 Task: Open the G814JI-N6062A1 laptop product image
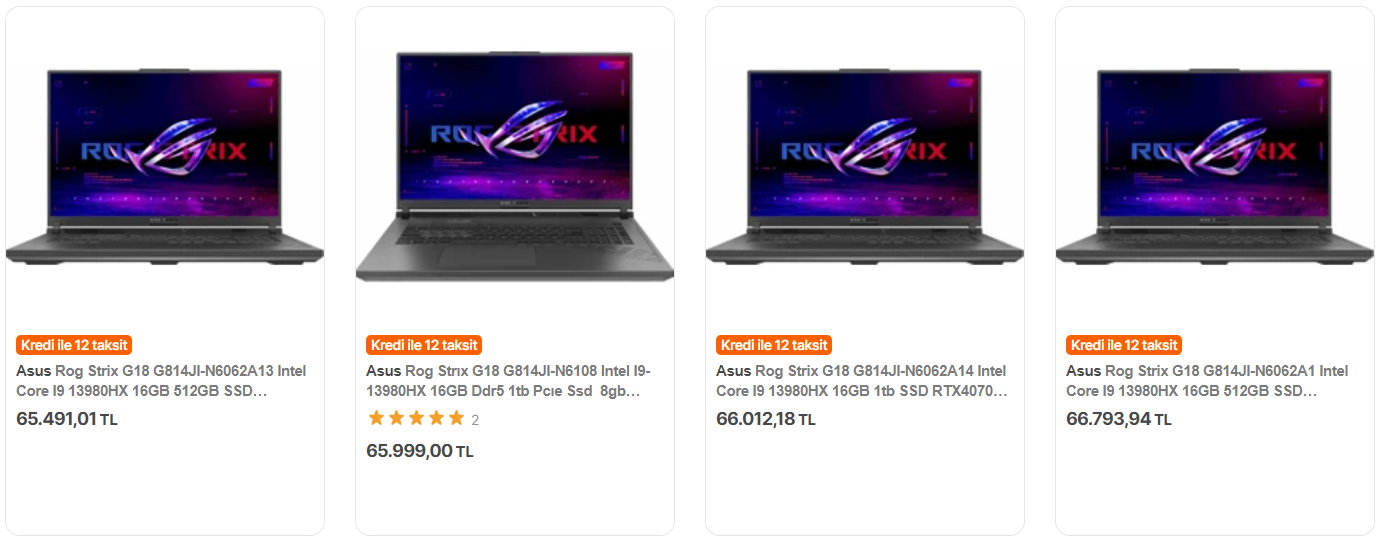(x=1215, y=165)
